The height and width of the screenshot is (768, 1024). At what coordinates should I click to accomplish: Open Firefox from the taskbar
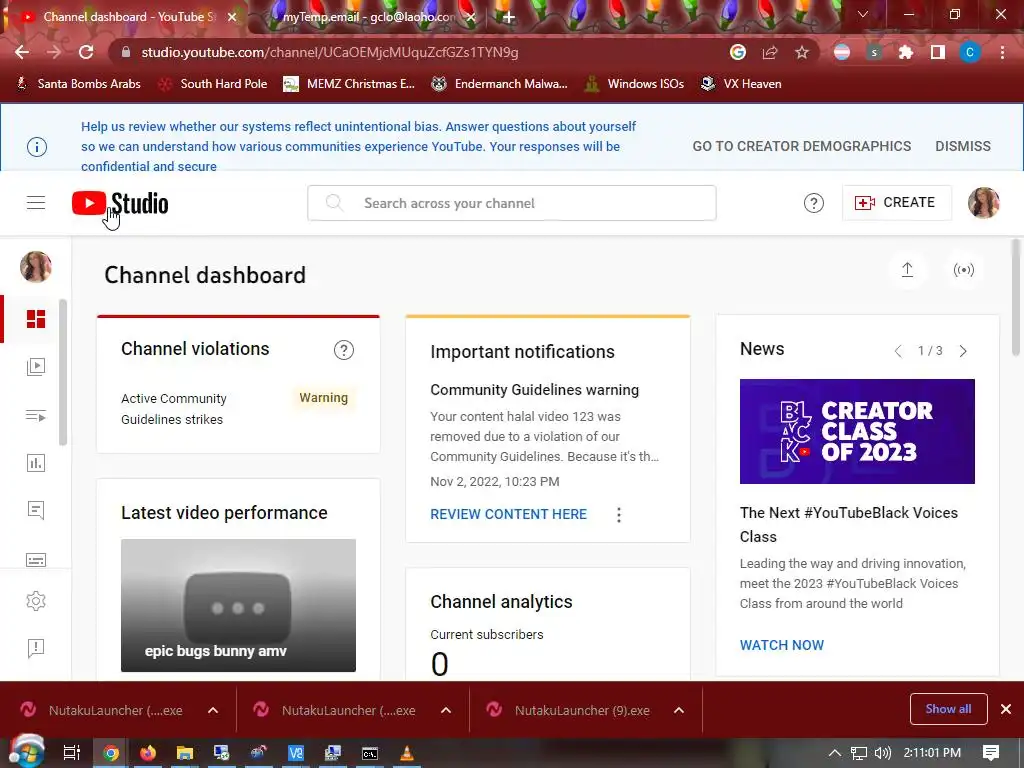tap(148, 753)
